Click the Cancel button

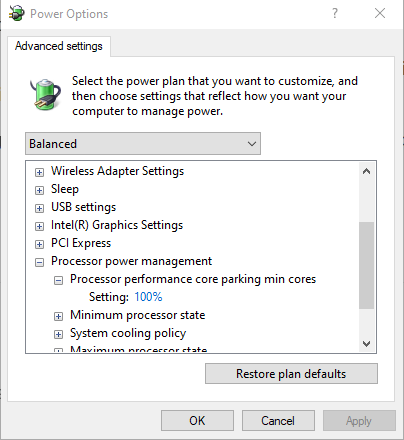278,421
